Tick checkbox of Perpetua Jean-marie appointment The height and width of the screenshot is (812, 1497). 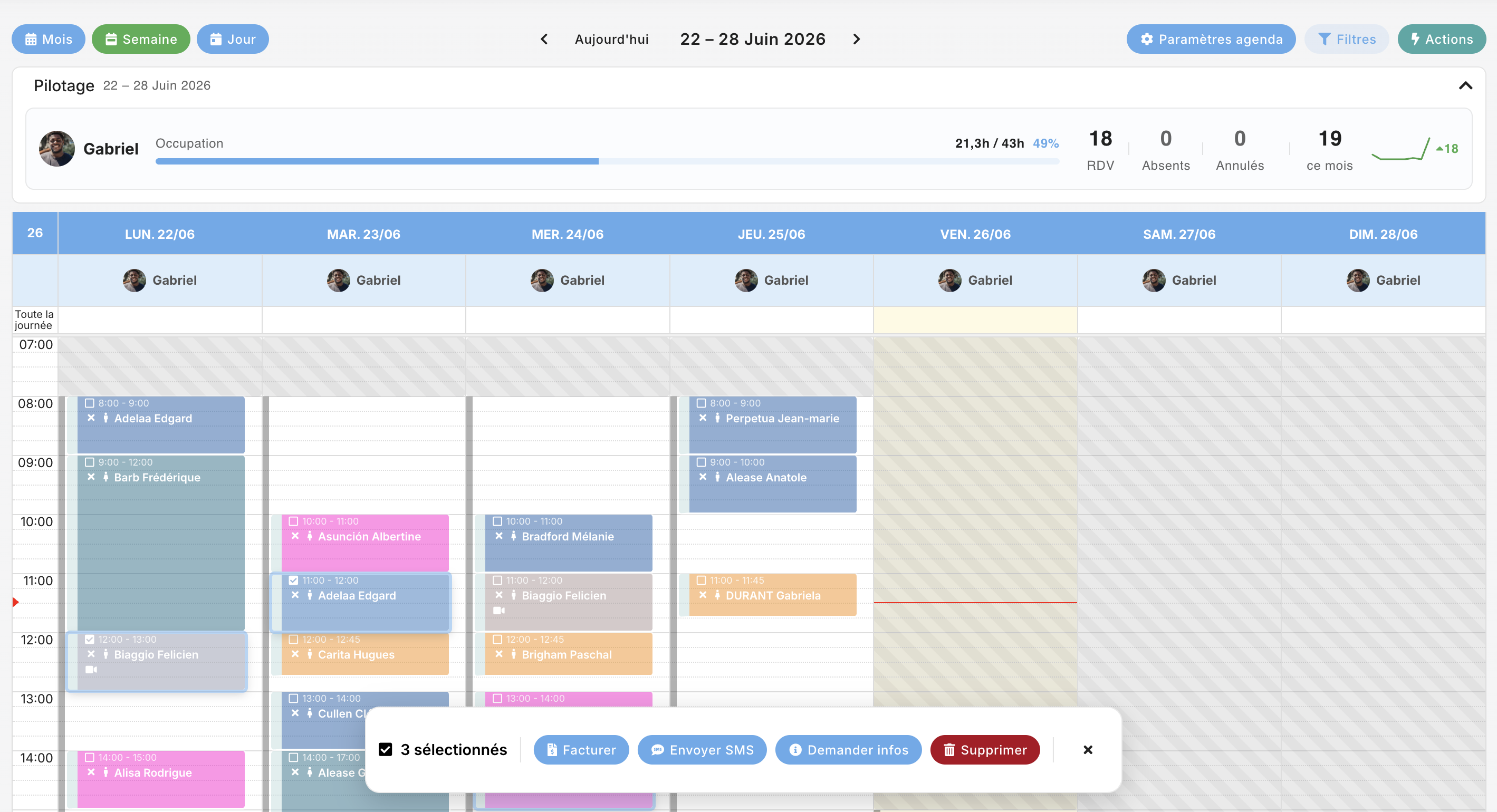[x=702, y=403]
